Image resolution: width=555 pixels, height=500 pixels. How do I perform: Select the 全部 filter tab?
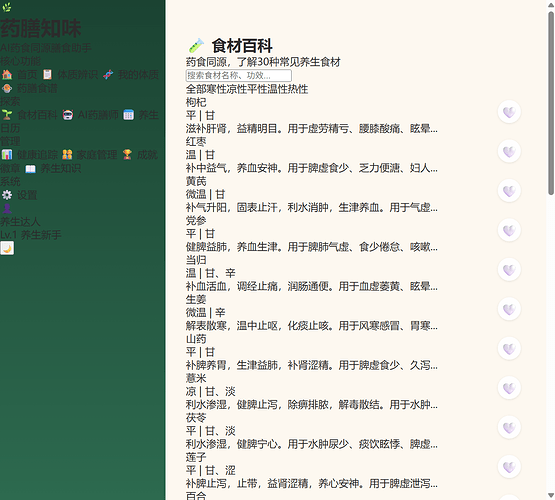click(196, 89)
